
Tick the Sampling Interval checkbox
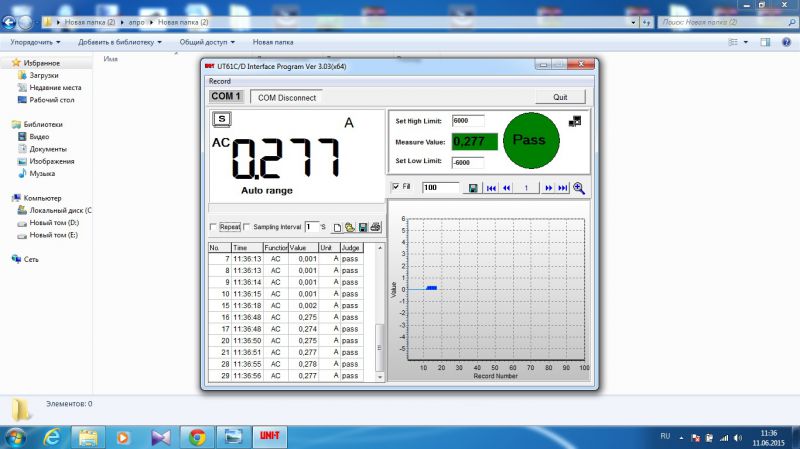click(x=247, y=227)
